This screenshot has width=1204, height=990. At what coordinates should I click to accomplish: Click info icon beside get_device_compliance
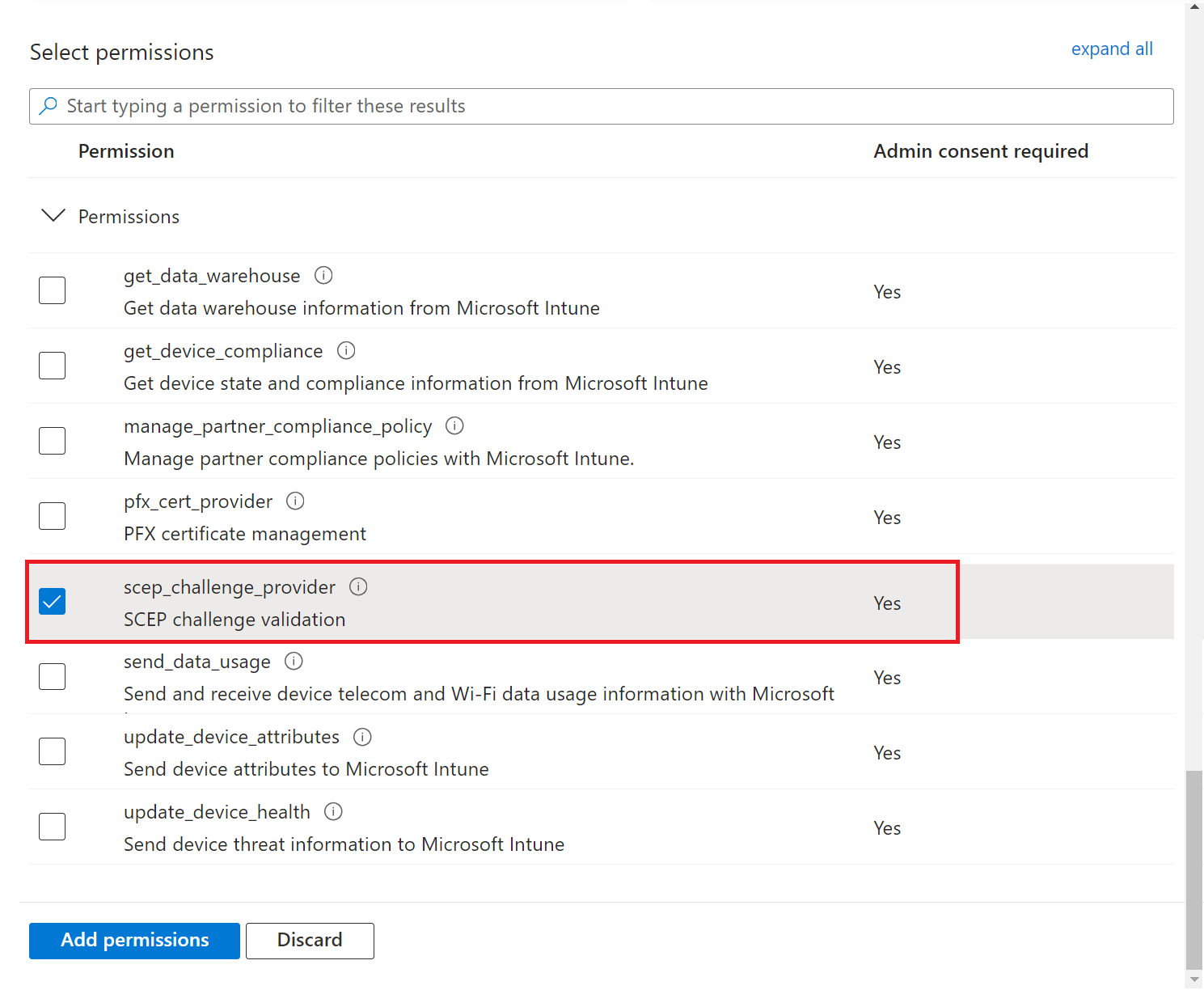pyautogui.click(x=346, y=351)
